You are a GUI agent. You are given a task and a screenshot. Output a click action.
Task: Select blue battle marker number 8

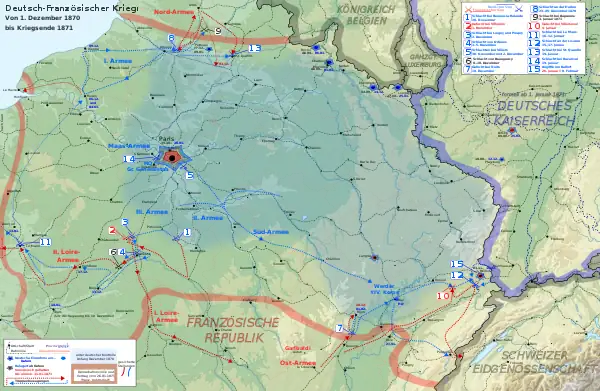pyautogui.click(x=171, y=38)
